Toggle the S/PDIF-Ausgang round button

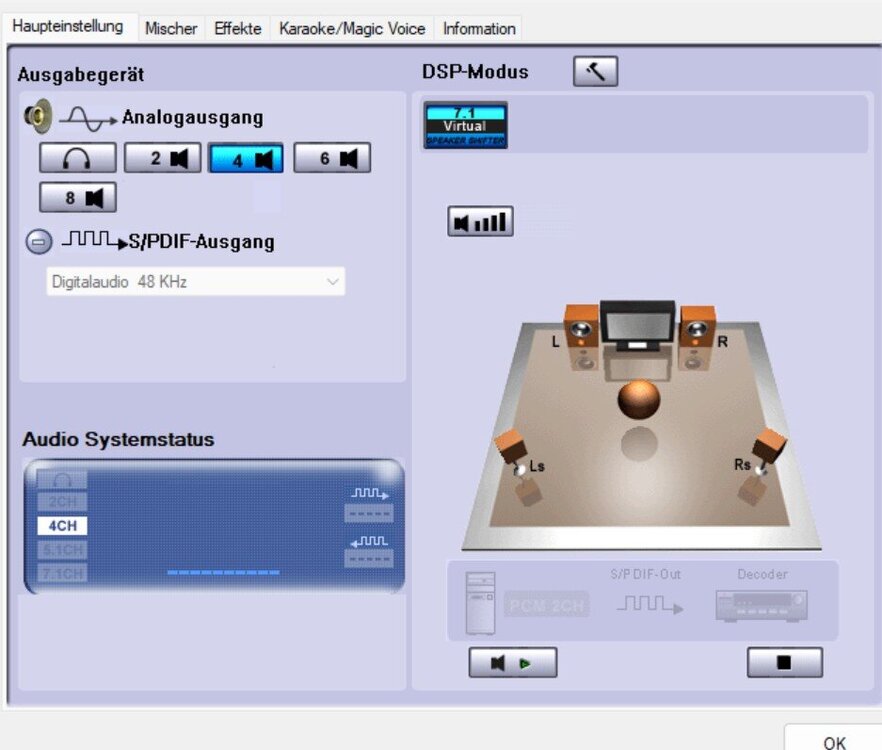coord(39,241)
